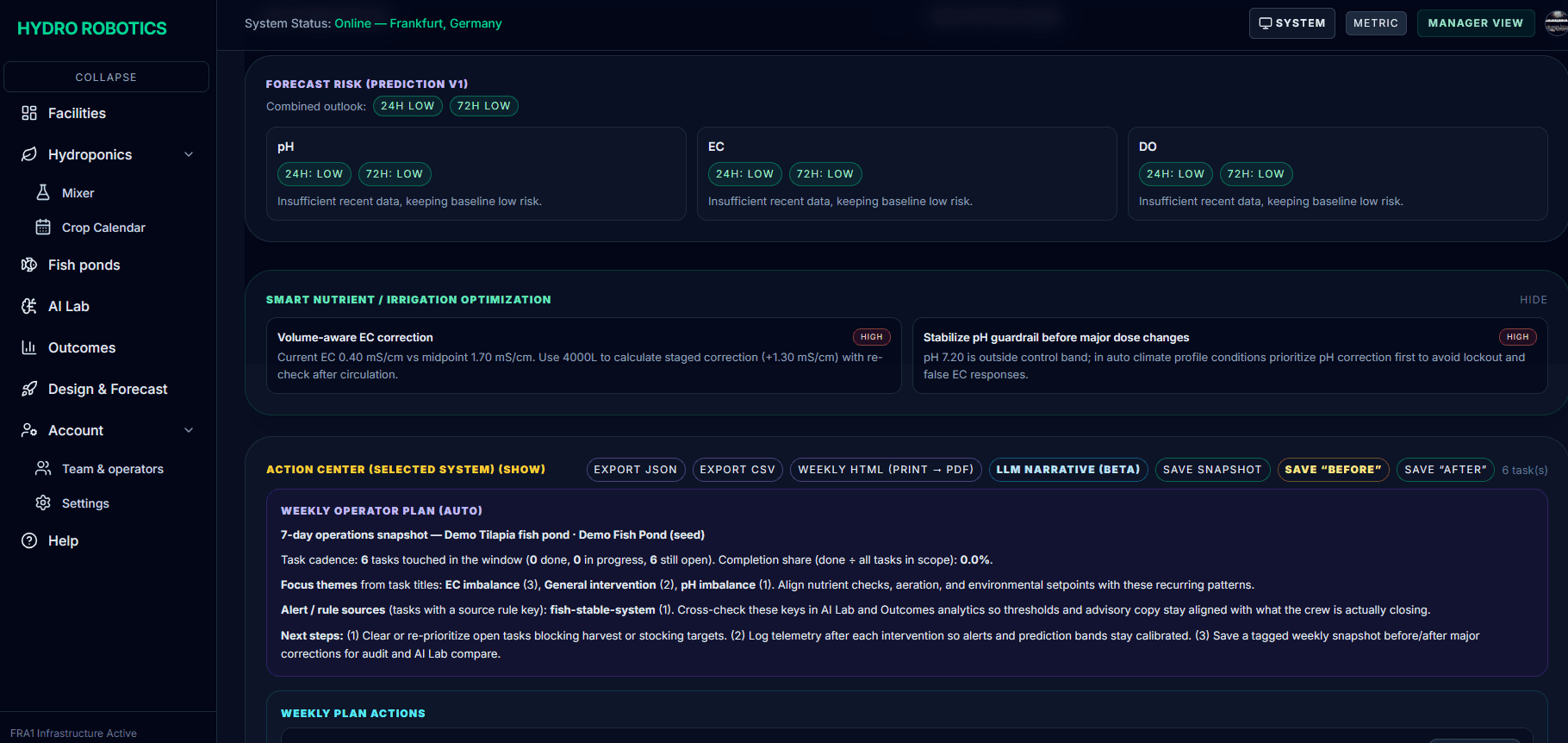Screen dimensions: 1568x743
Task: Click the Facilities grid icon
Action: [29, 113]
